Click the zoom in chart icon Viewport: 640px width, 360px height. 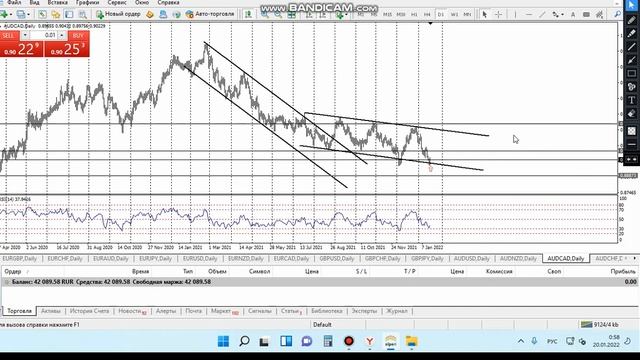pyautogui.click(x=264, y=14)
